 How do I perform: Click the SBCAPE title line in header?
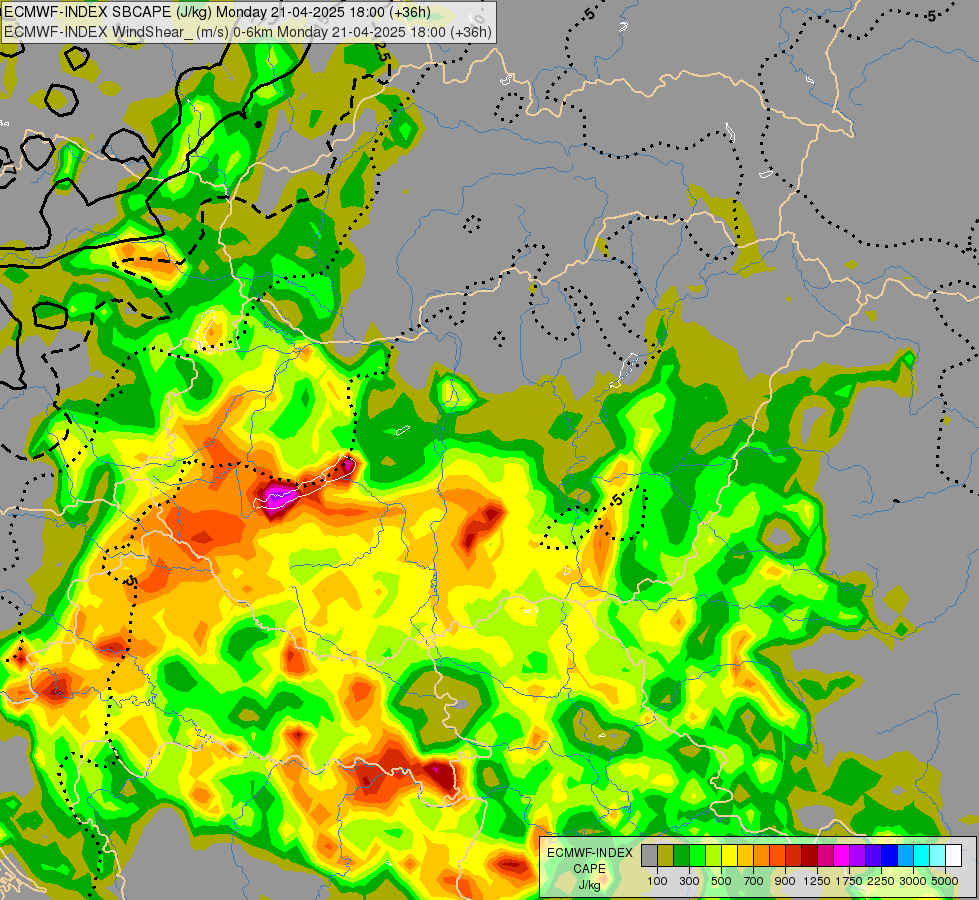pos(217,12)
